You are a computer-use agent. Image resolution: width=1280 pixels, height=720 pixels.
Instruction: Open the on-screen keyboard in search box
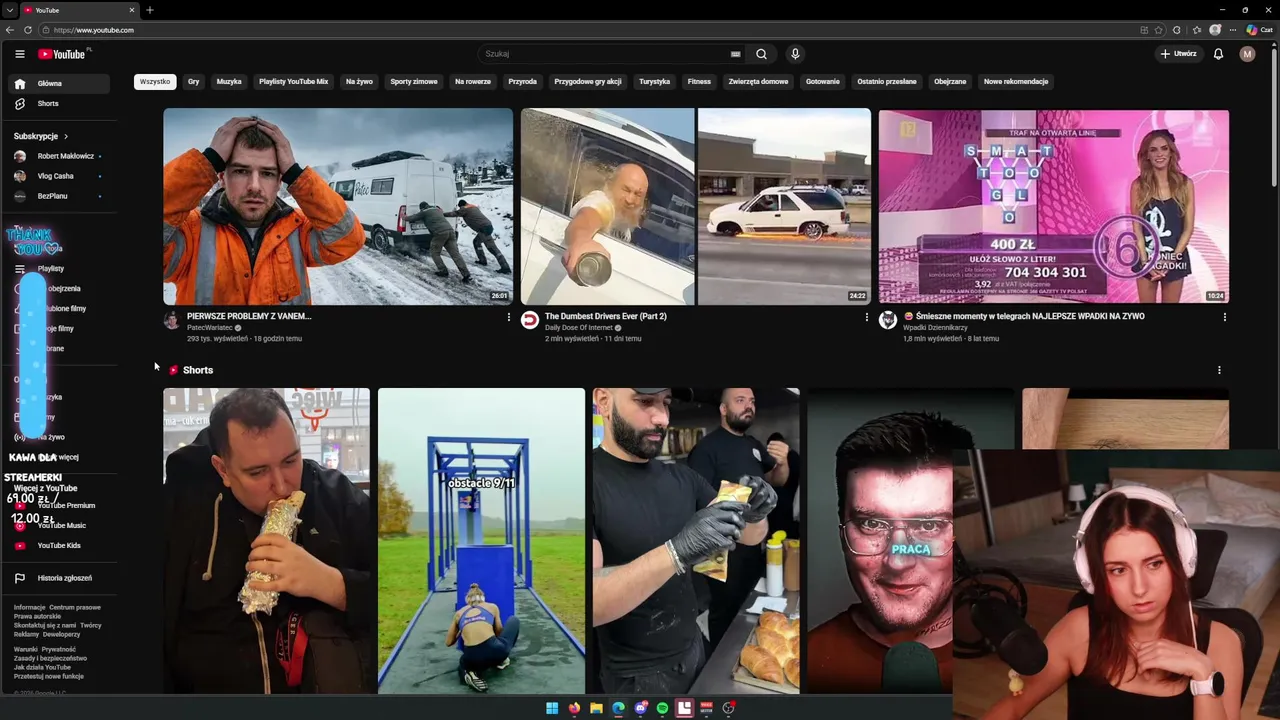point(735,54)
